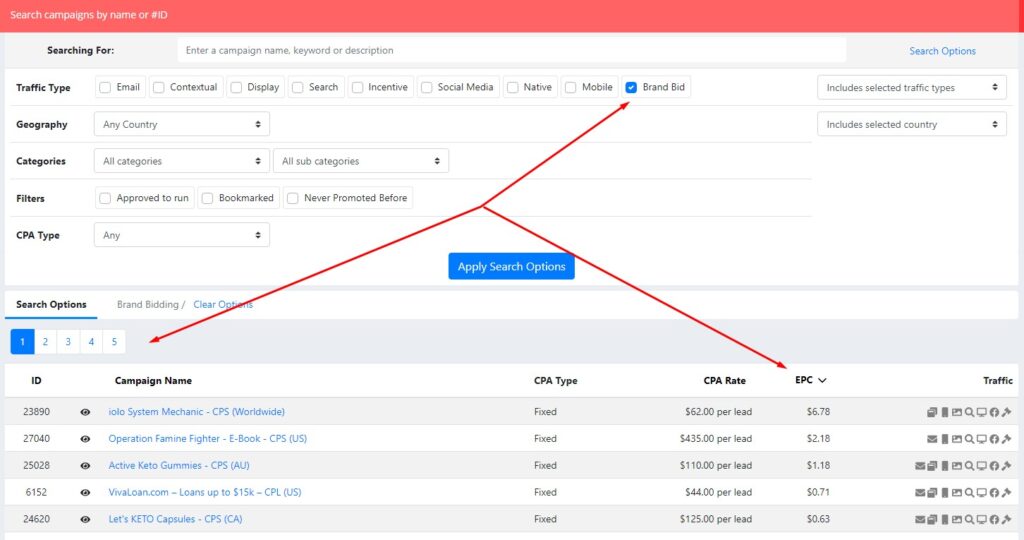The width and height of the screenshot is (1024, 540).
Task: Click the mobile phone icon in iolo System Mechanic row
Action: 945,412
